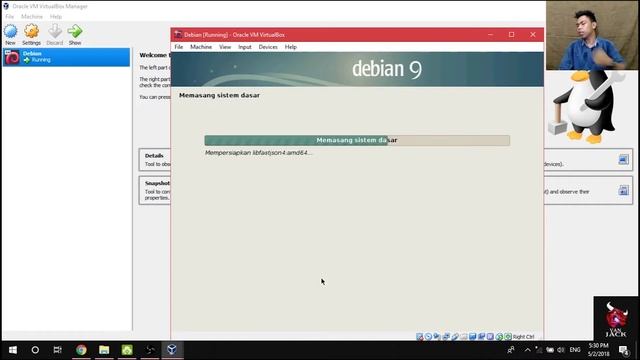
Task: Maximize the Debian VM window
Action: pyautogui.click(x=511, y=35)
